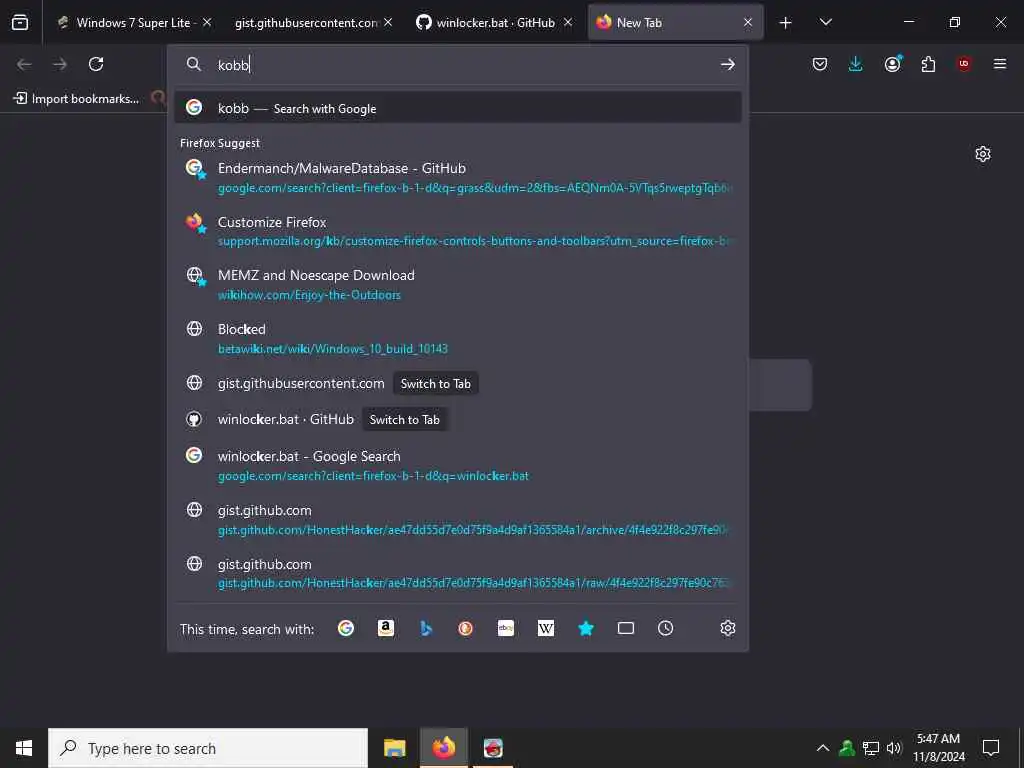
Task: Open gist.github.com archive link suggestion
Action: (458, 519)
